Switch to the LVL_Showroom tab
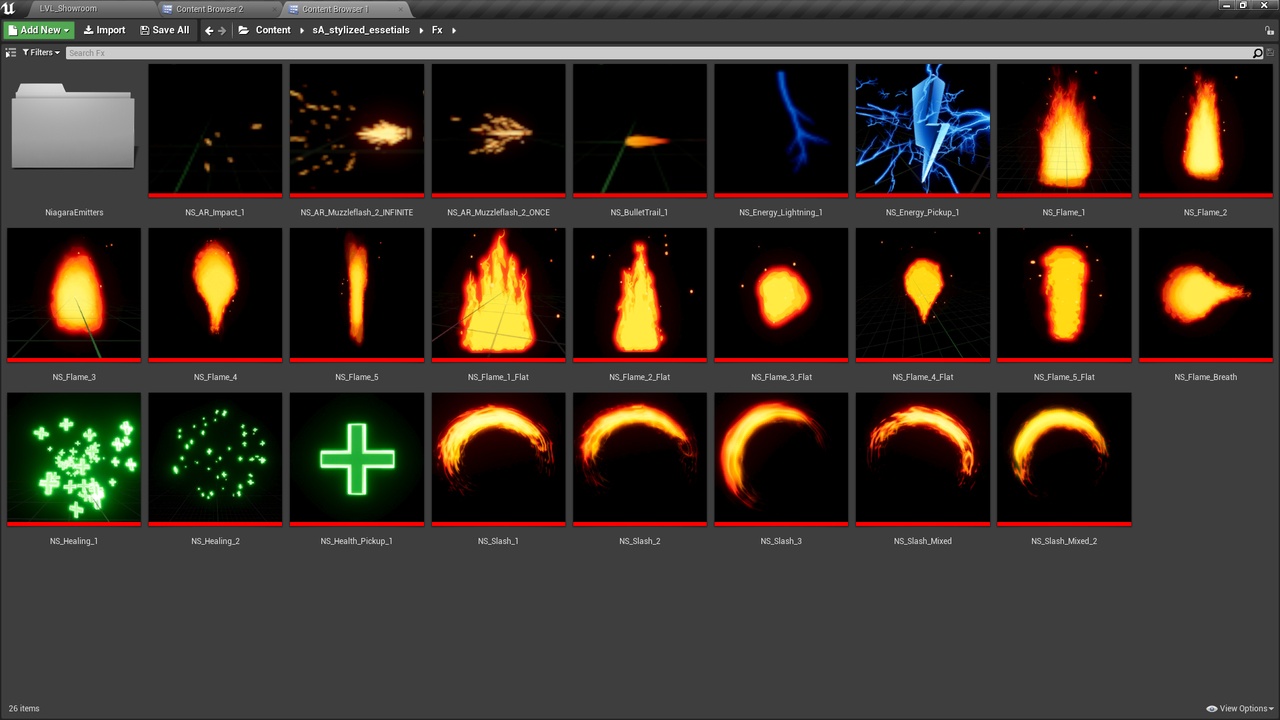 point(67,8)
